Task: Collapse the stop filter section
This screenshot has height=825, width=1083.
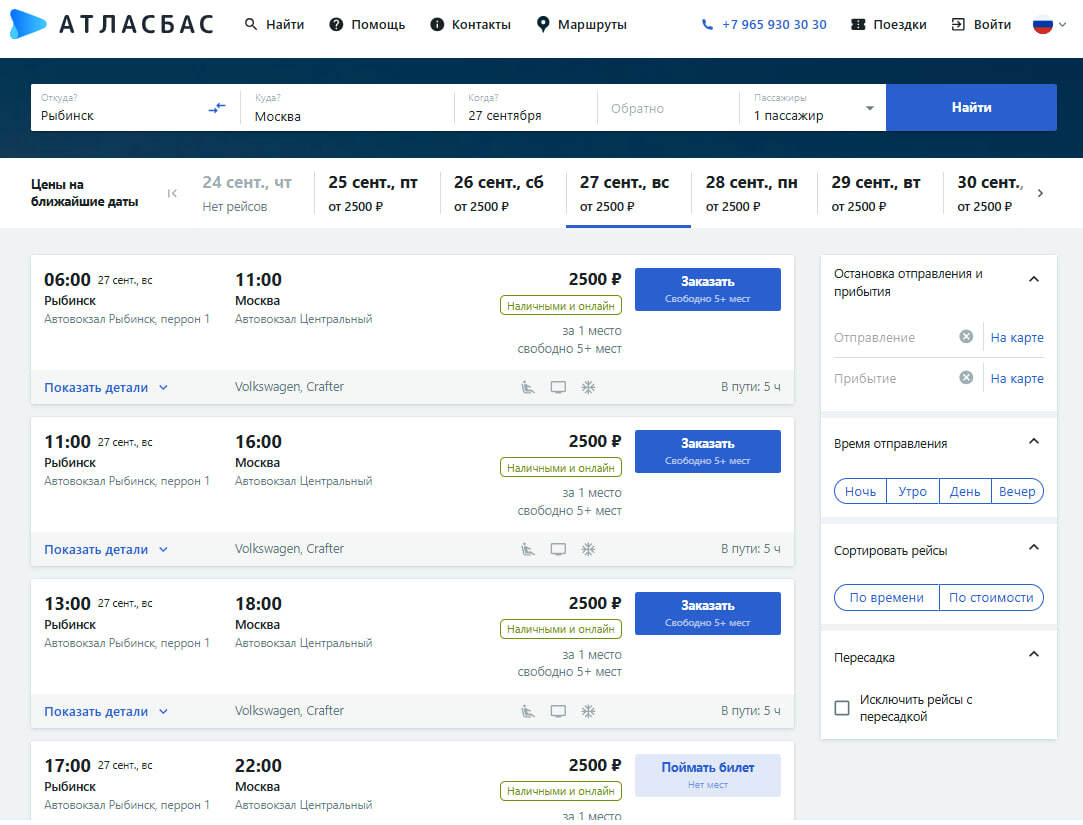Action: 1034,279
